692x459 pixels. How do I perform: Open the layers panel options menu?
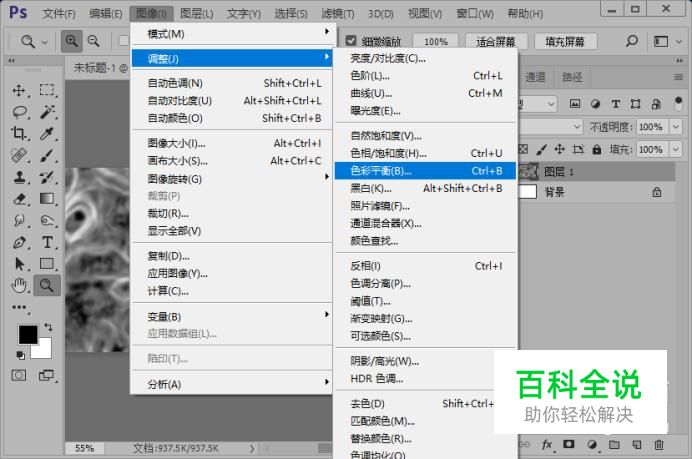(678, 77)
